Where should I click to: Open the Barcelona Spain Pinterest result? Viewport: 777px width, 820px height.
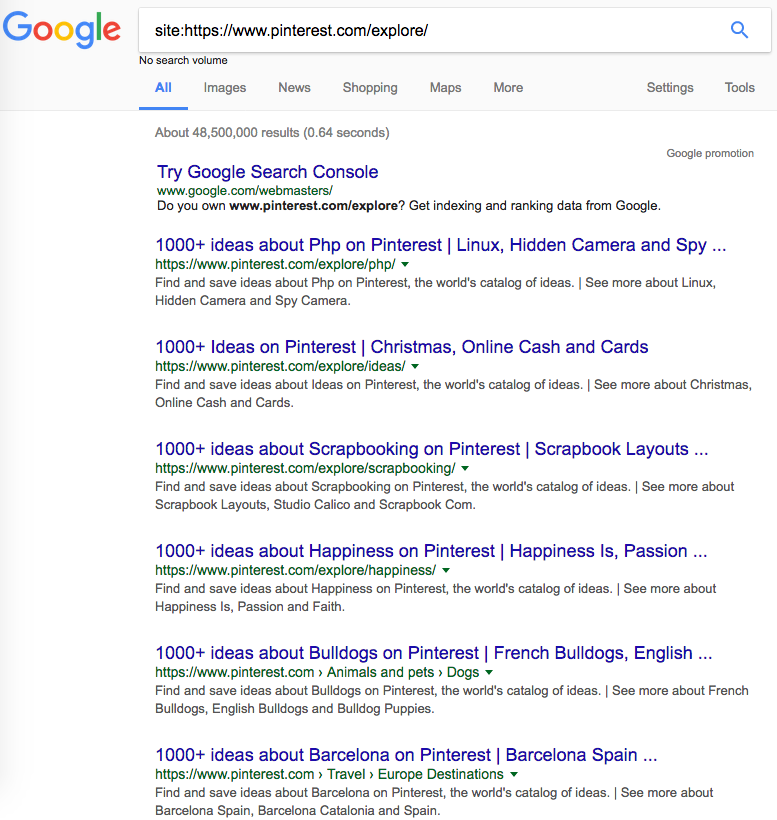(402, 753)
